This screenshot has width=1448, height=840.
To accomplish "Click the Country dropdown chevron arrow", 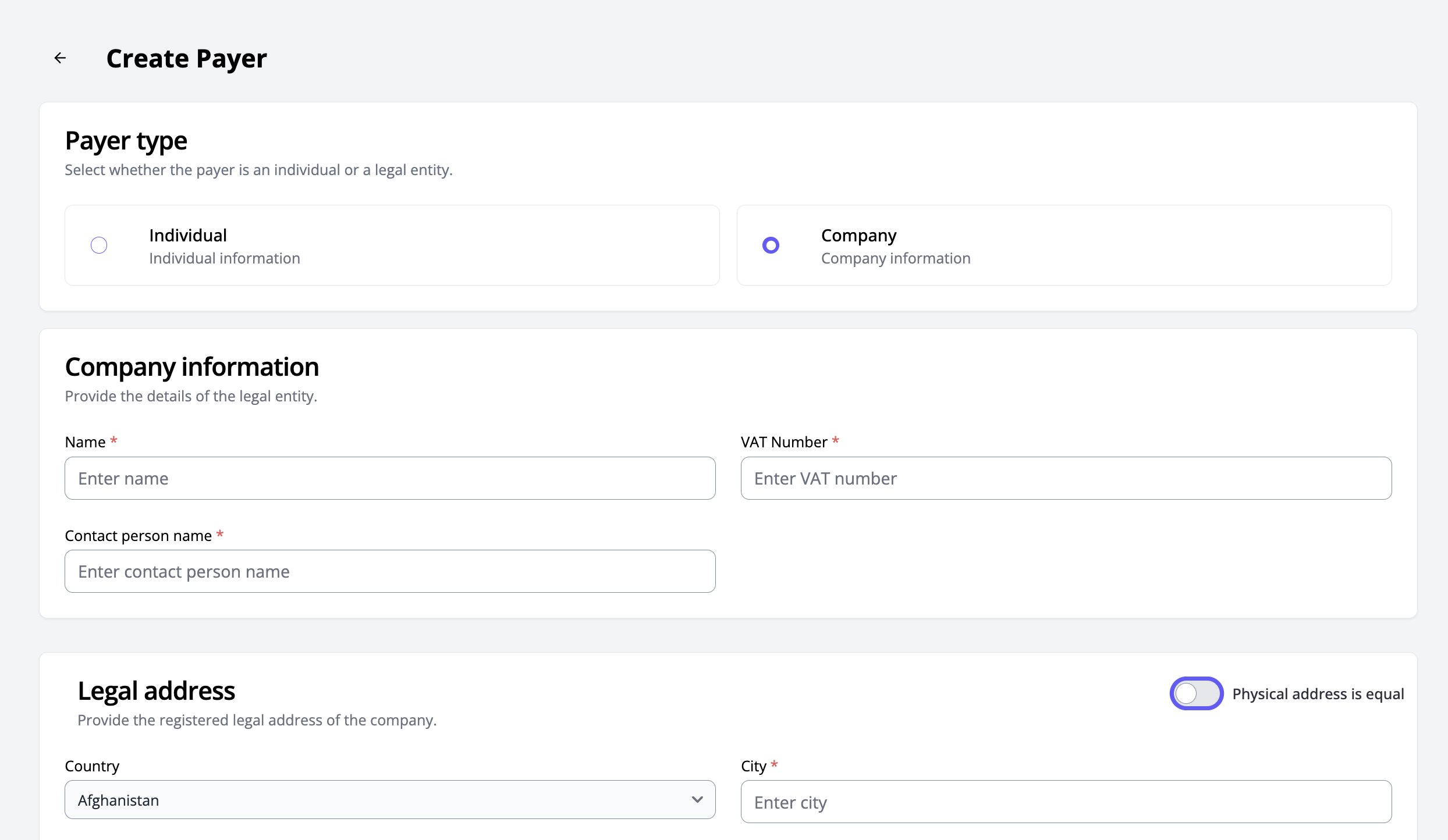I will pos(697,800).
